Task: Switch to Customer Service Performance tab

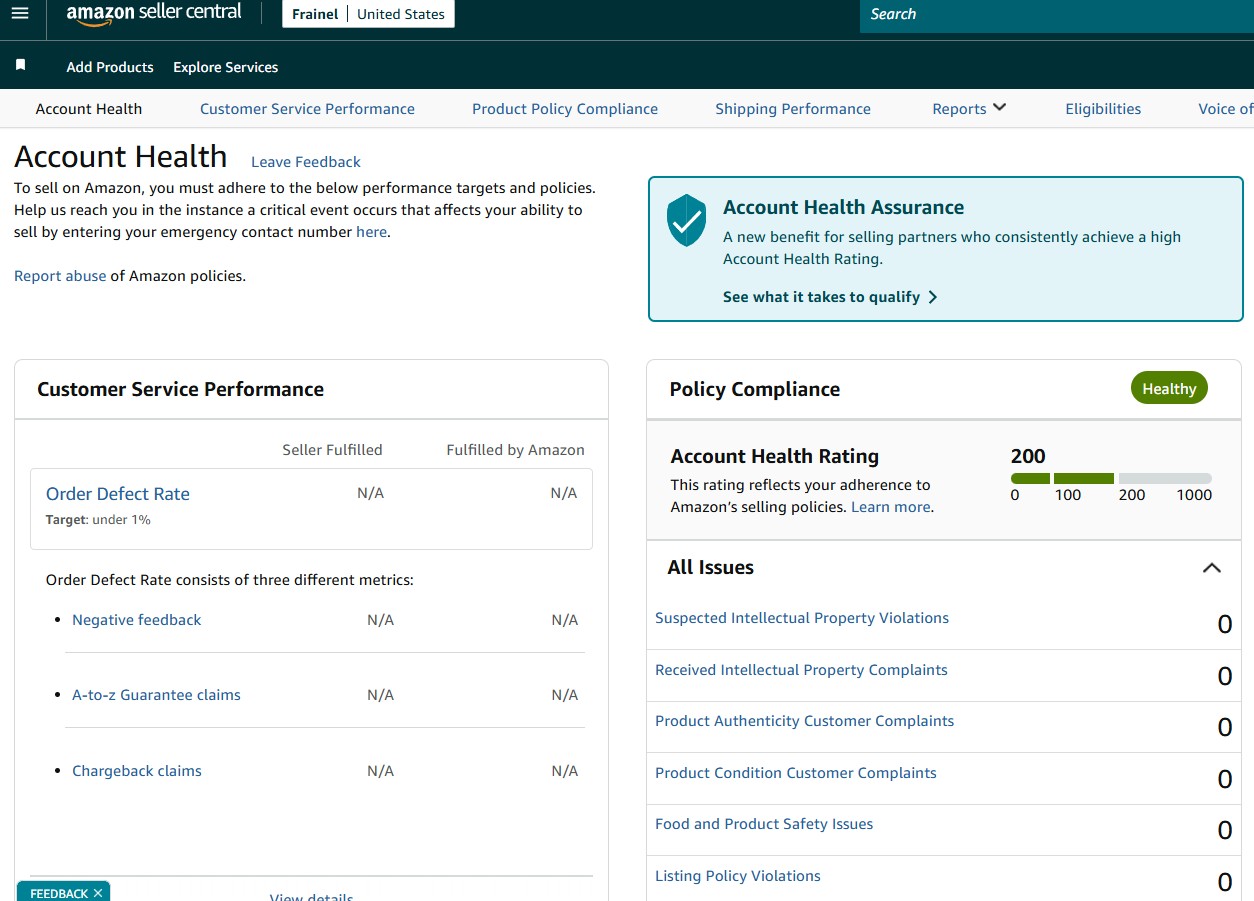Action: click(x=307, y=109)
